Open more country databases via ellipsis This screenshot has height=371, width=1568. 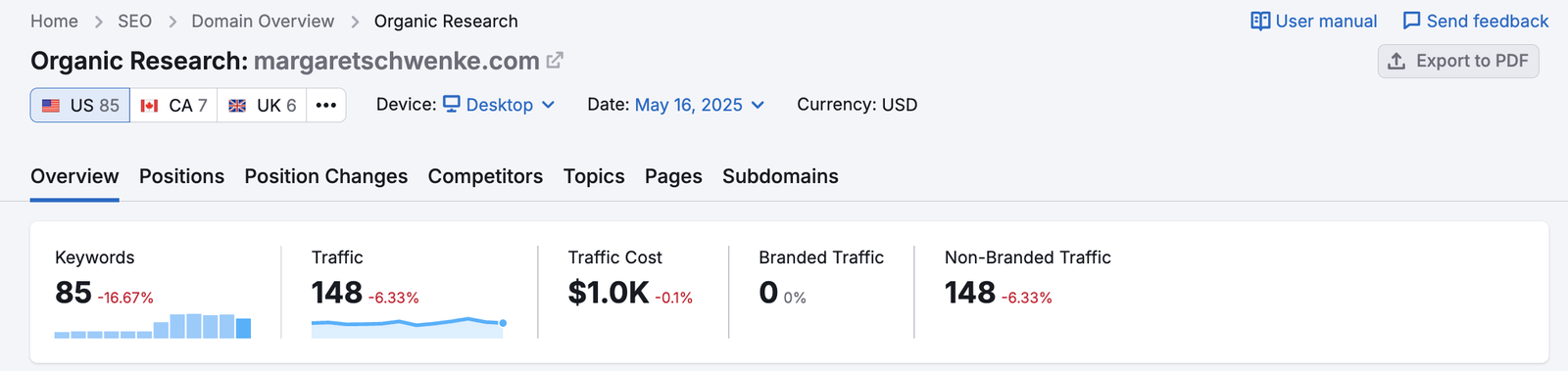pyautogui.click(x=326, y=105)
